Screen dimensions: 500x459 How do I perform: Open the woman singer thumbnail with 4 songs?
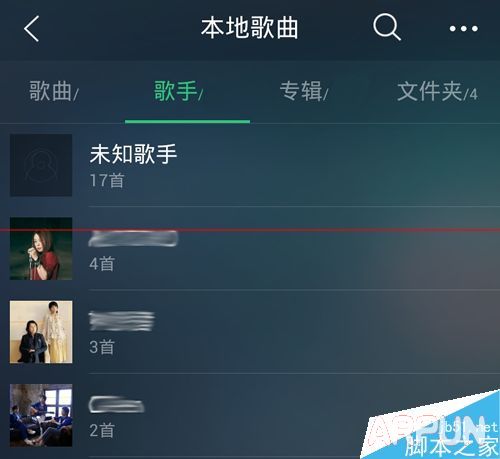pos(41,249)
